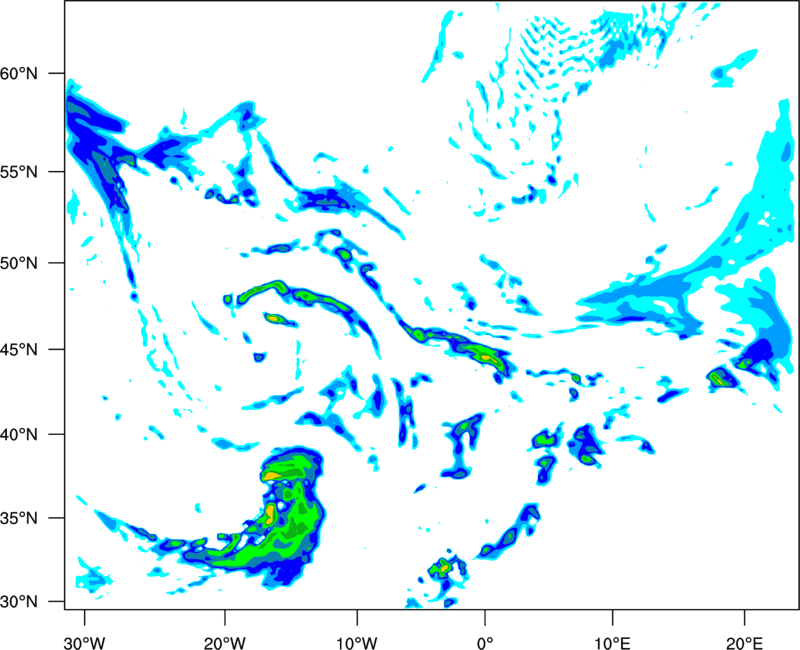This screenshot has height=650, width=800.
Task: Click the 0° longitude label
Action: pyautogui.click(x=485, y=642)
